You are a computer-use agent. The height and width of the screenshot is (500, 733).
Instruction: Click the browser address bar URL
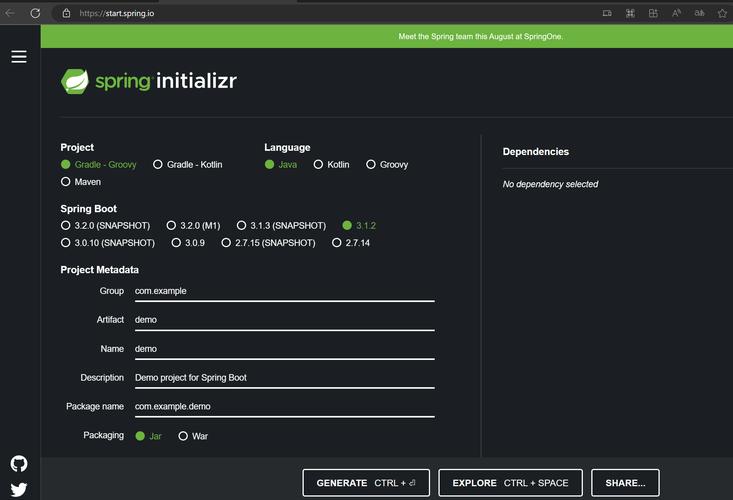click(x=116, y=13)
